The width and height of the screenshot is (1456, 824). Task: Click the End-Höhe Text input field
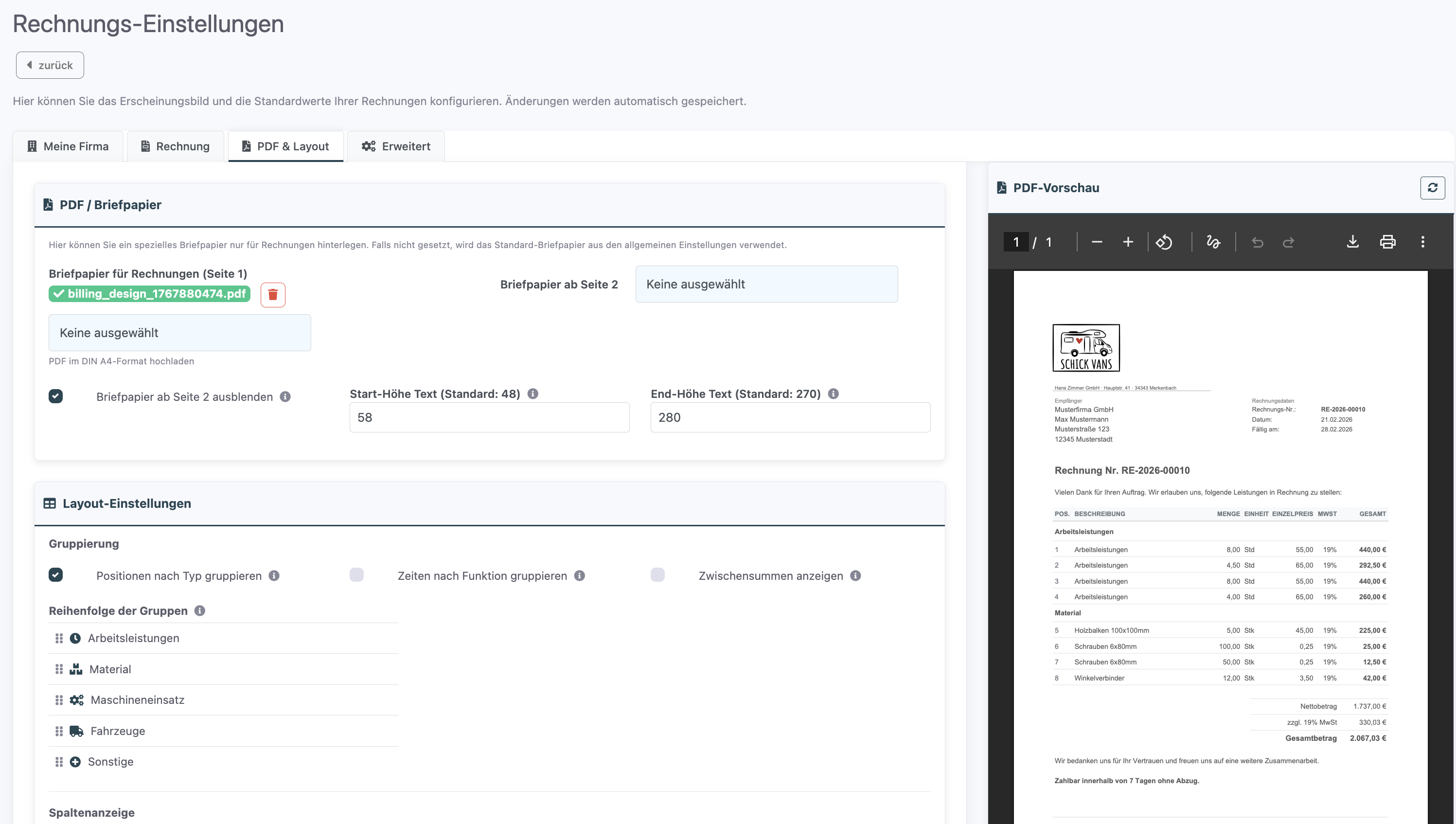(x=790, y=418)
